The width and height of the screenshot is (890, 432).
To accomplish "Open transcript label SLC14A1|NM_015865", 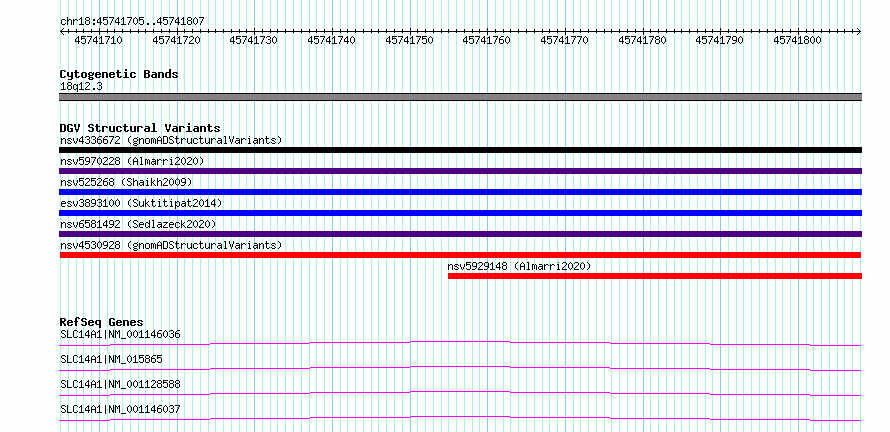I will point(111,360).
